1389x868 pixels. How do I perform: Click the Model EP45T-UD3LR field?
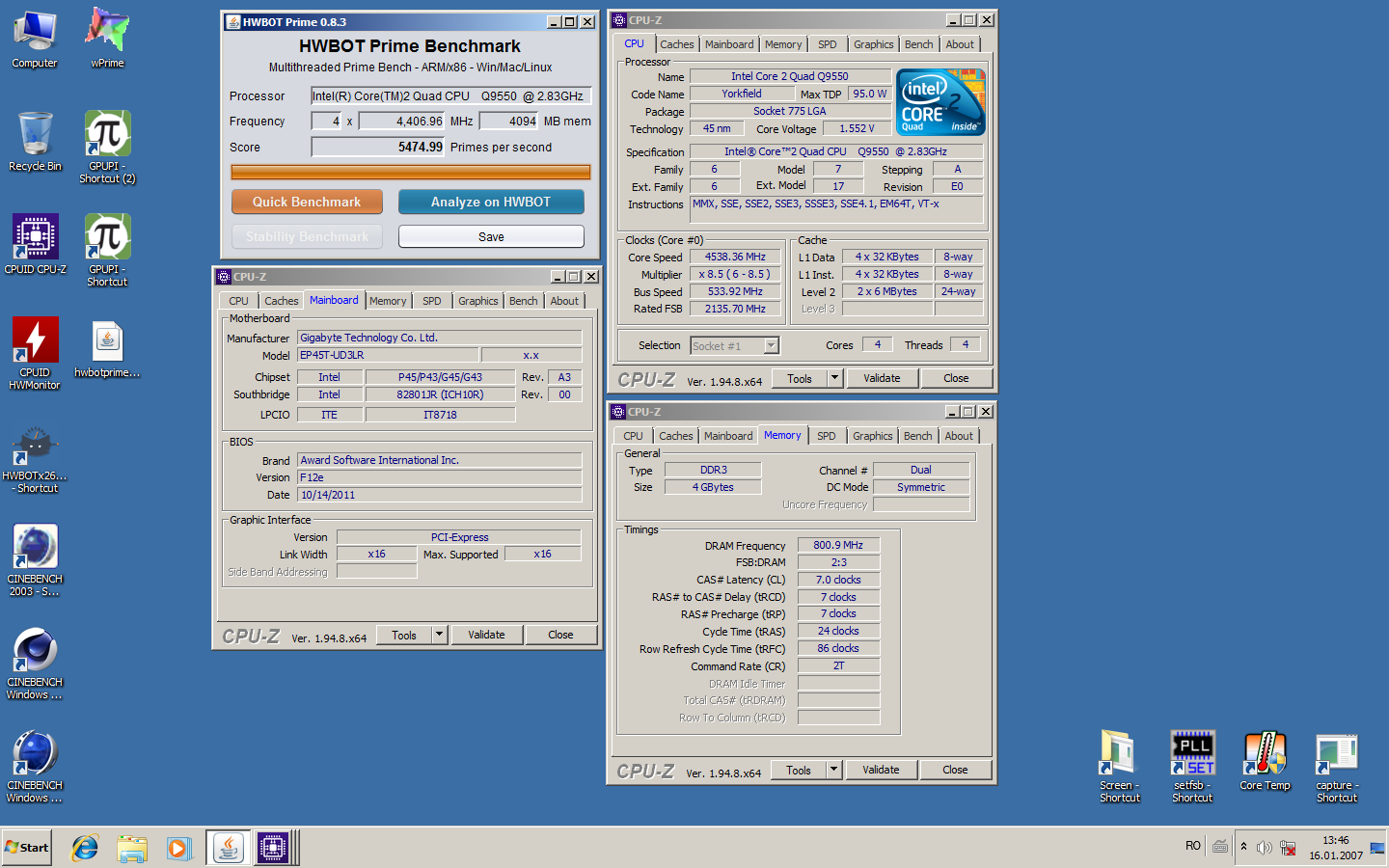[x=388, y=355]
